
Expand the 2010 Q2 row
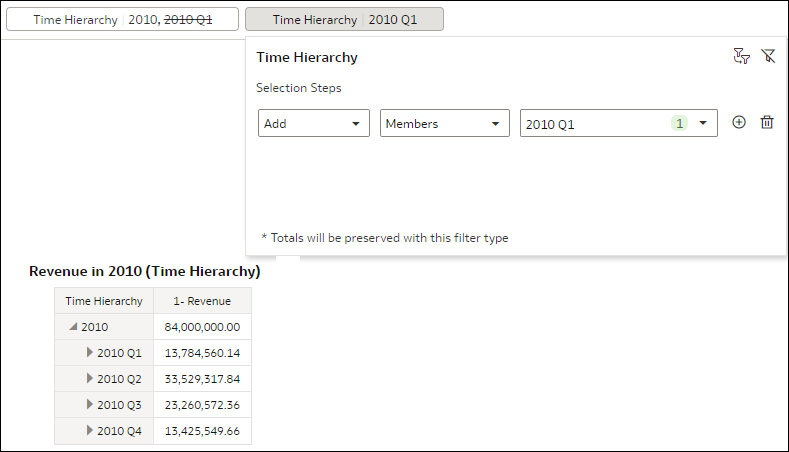(90, 379)
